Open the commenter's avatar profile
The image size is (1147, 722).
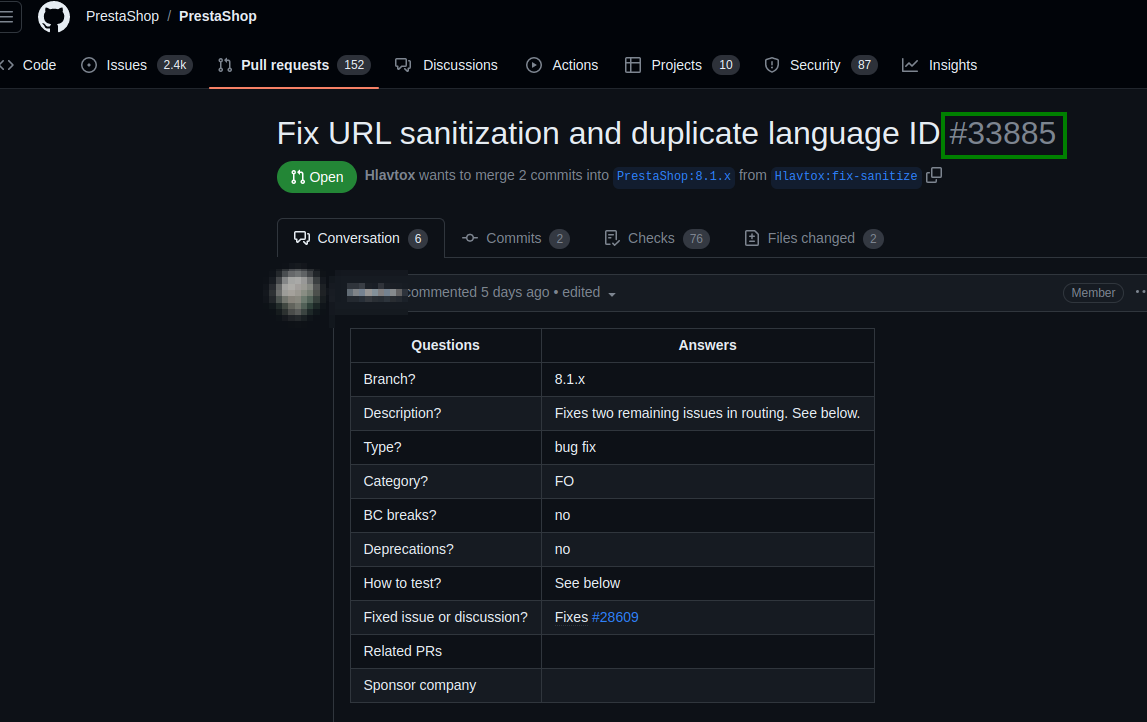pos(296,293)
